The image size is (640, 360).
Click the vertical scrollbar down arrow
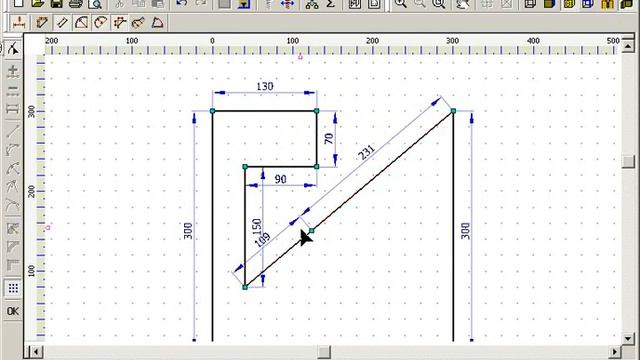click(628, 338)
